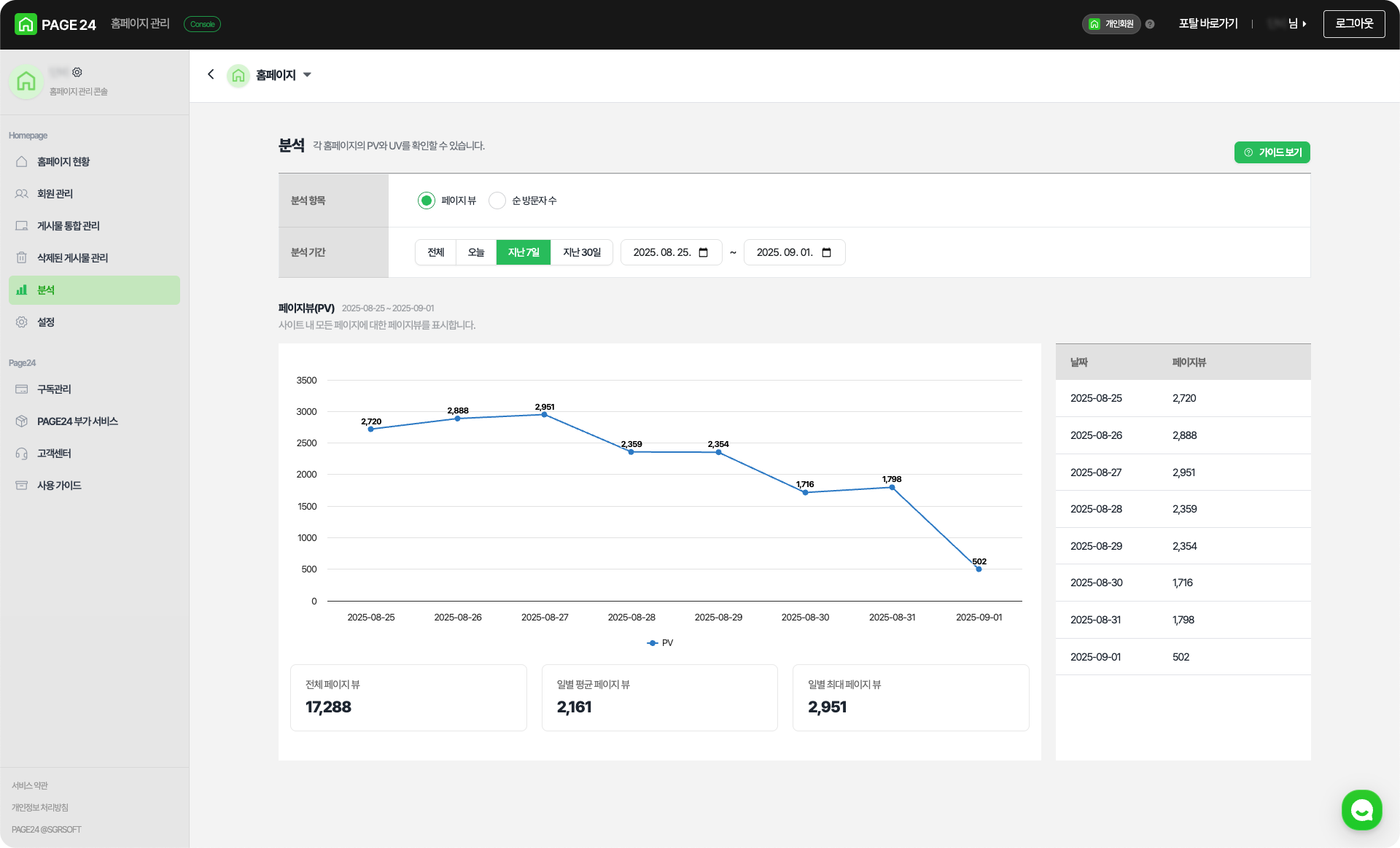Expand the user name 님 menu arrow

click(1304, 24)
